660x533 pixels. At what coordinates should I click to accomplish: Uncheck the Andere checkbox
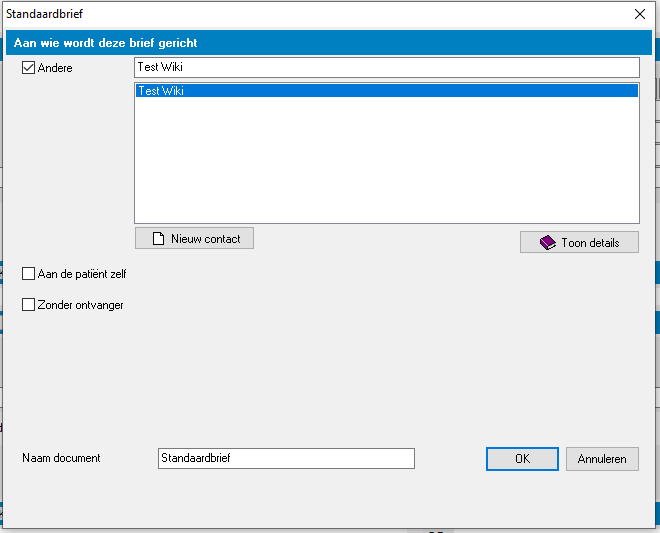tap(28, 68)
